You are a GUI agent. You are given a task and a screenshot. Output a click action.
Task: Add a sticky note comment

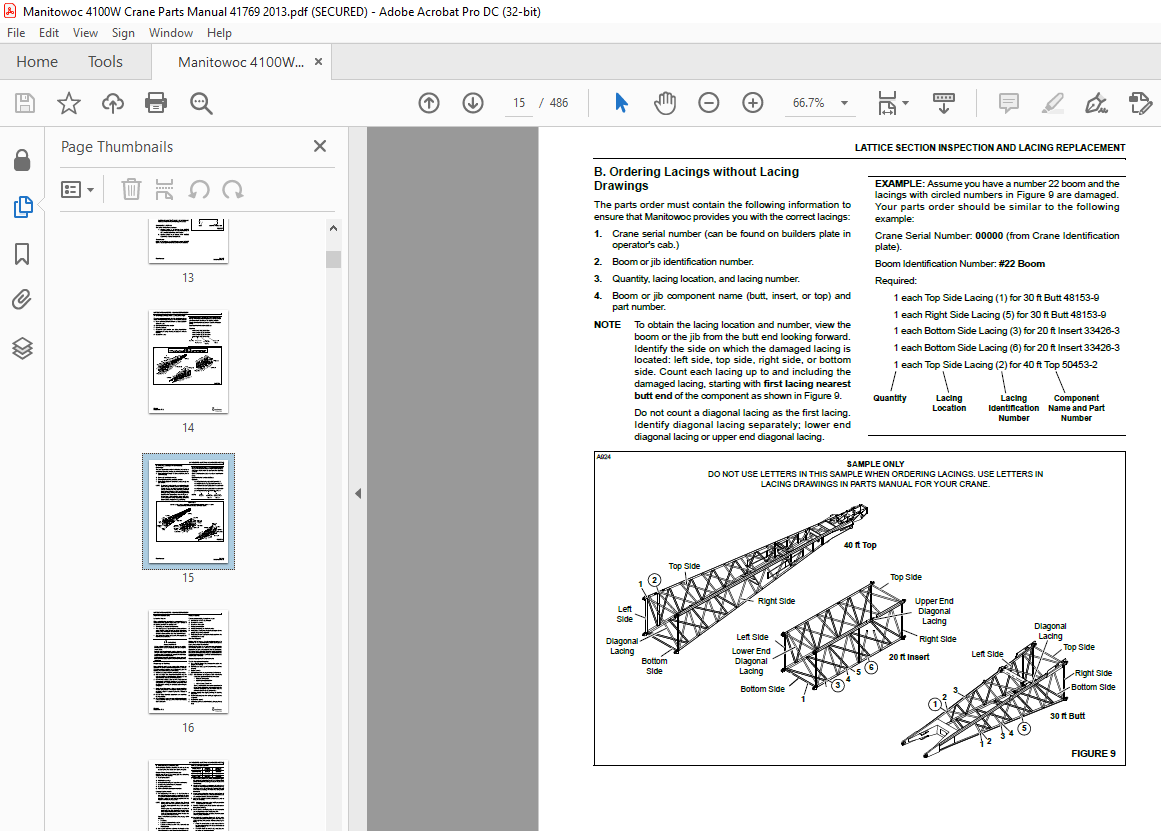coord(1008,103)
